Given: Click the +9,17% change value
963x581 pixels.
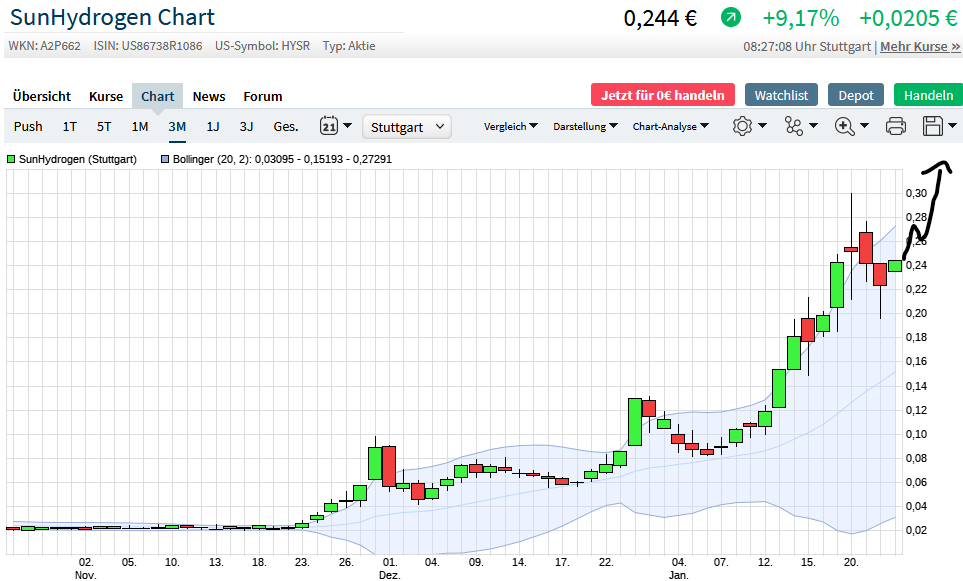Looking at the screenshot, I should tap(801, 18).
